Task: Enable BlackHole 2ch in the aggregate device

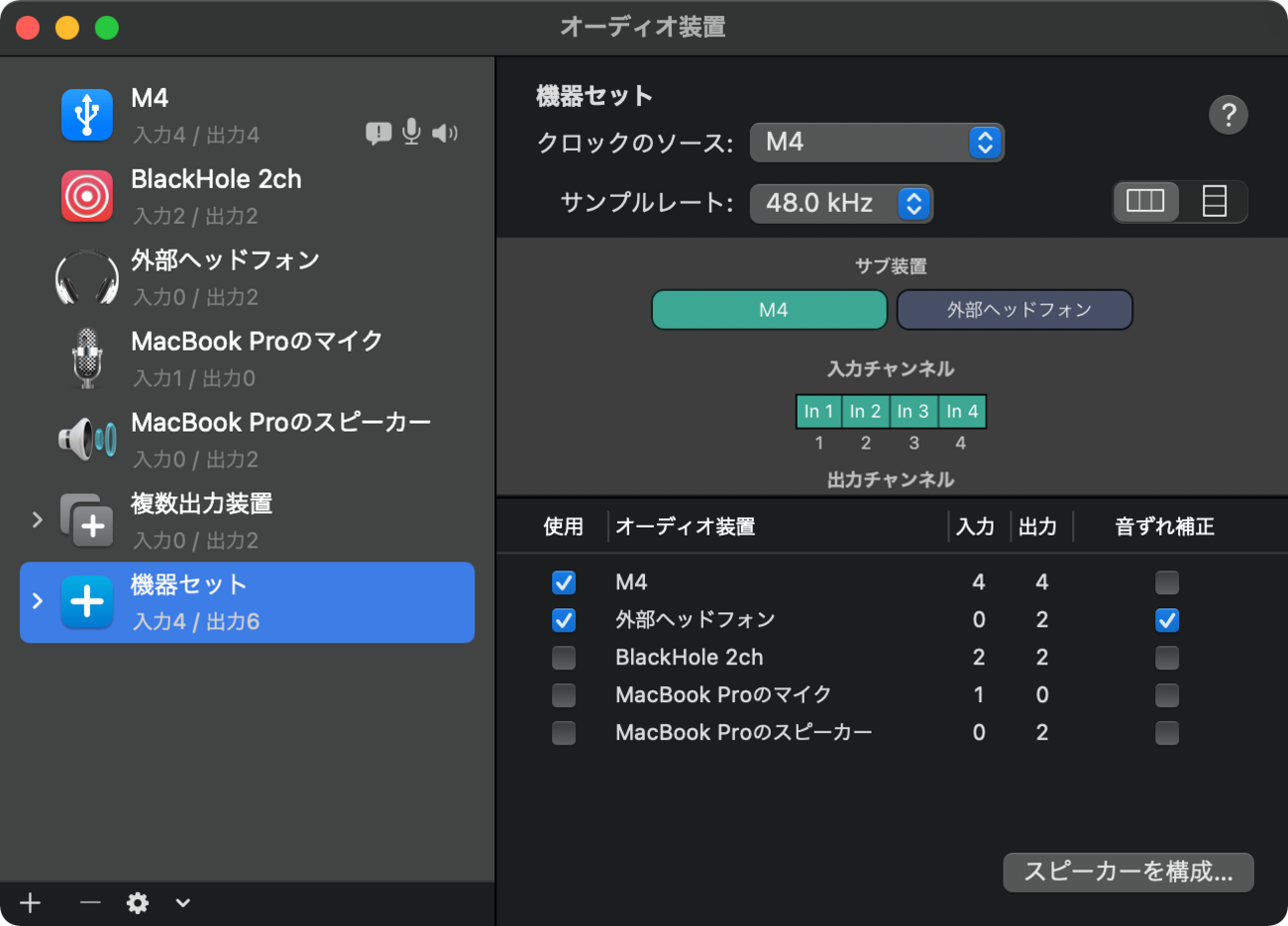Action: click(x=564, y=658)
